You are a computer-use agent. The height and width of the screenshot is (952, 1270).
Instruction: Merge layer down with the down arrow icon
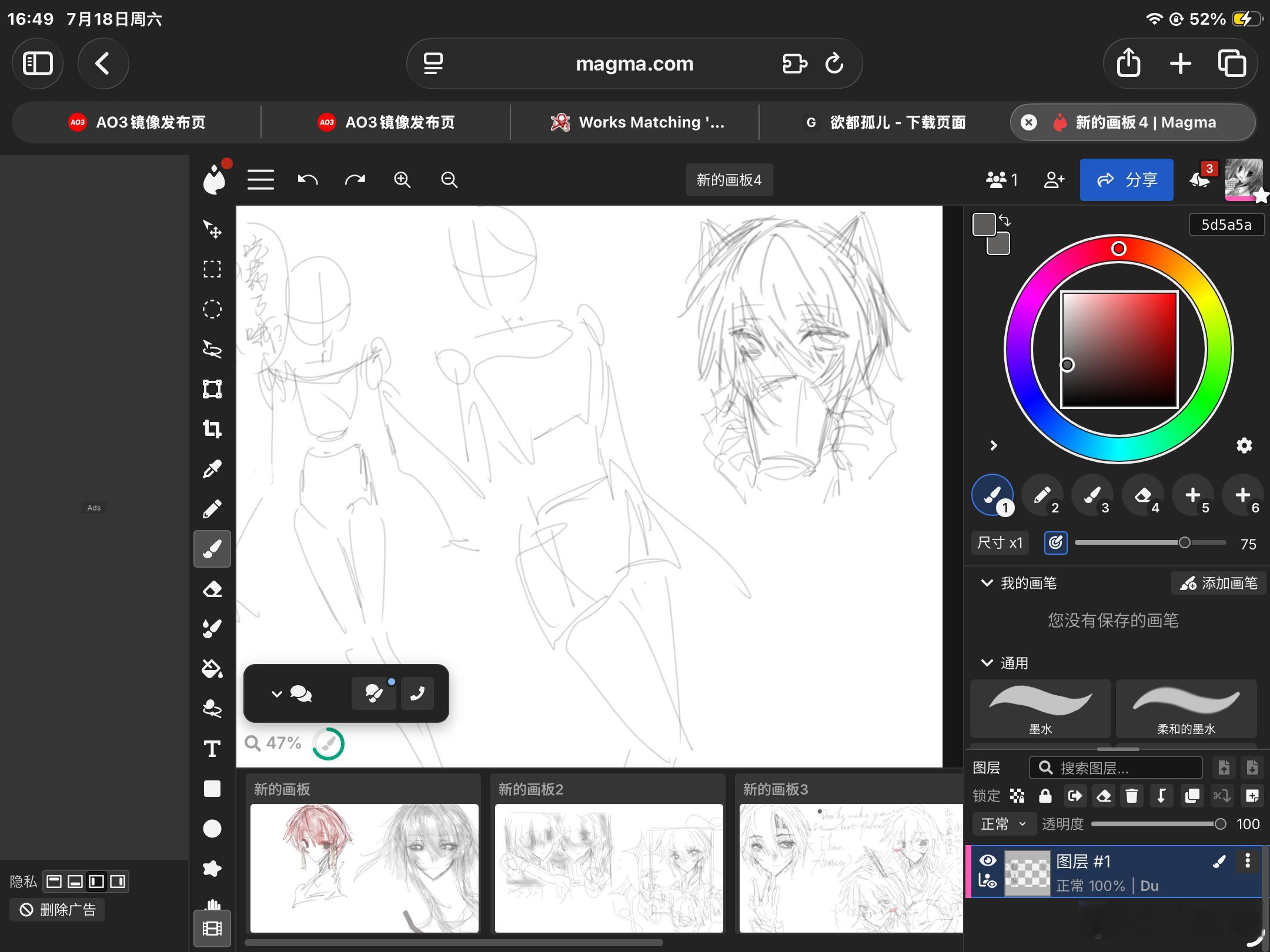[1161, 796]
